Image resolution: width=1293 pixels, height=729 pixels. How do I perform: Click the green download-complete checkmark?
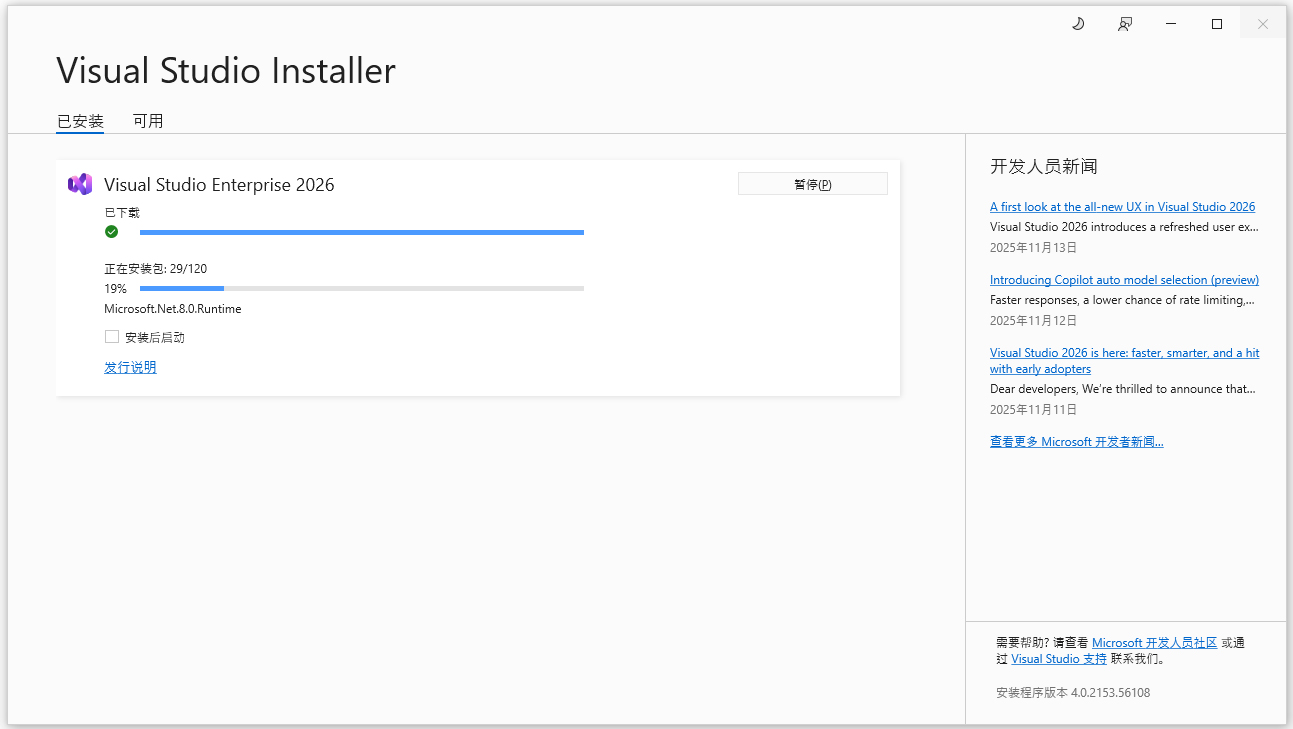(x=111, y=232)
